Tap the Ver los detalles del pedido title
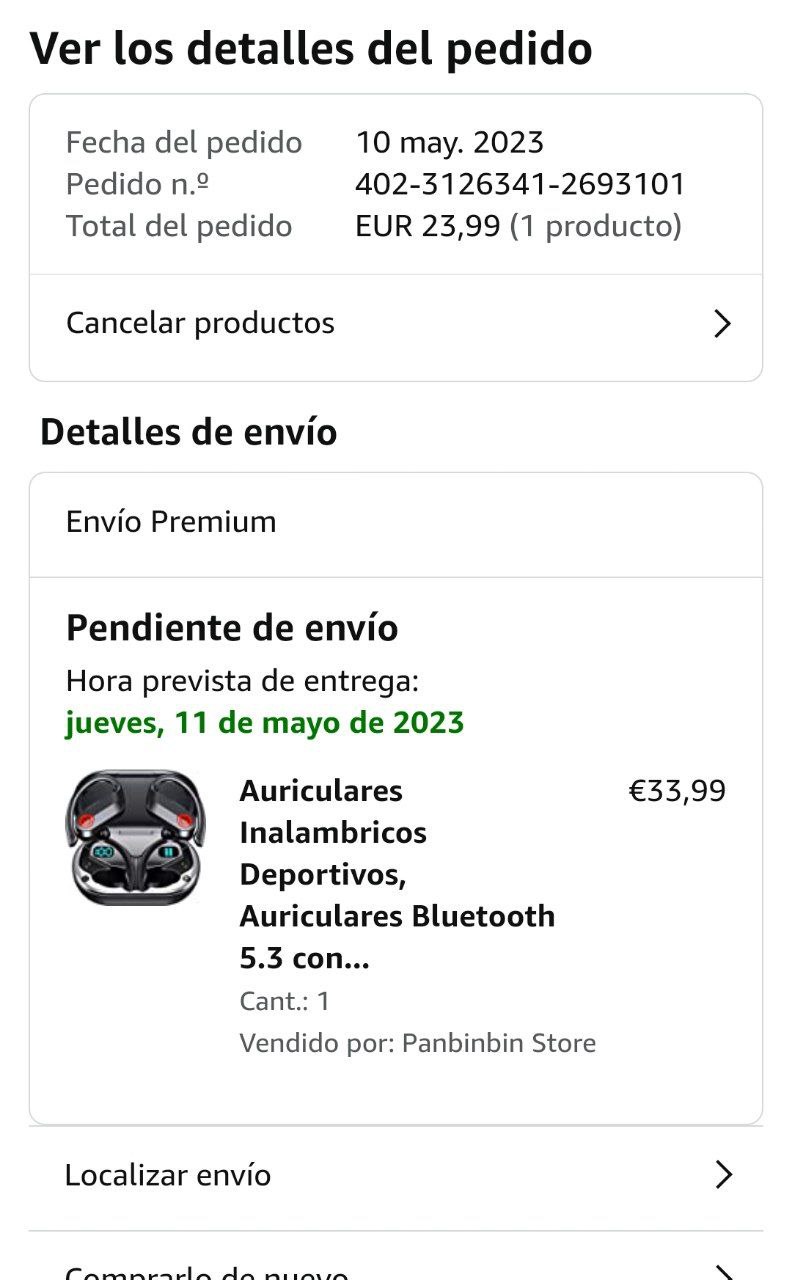Image resolution: width=792 pixels, height=1280 pixels. pos(311,48)
